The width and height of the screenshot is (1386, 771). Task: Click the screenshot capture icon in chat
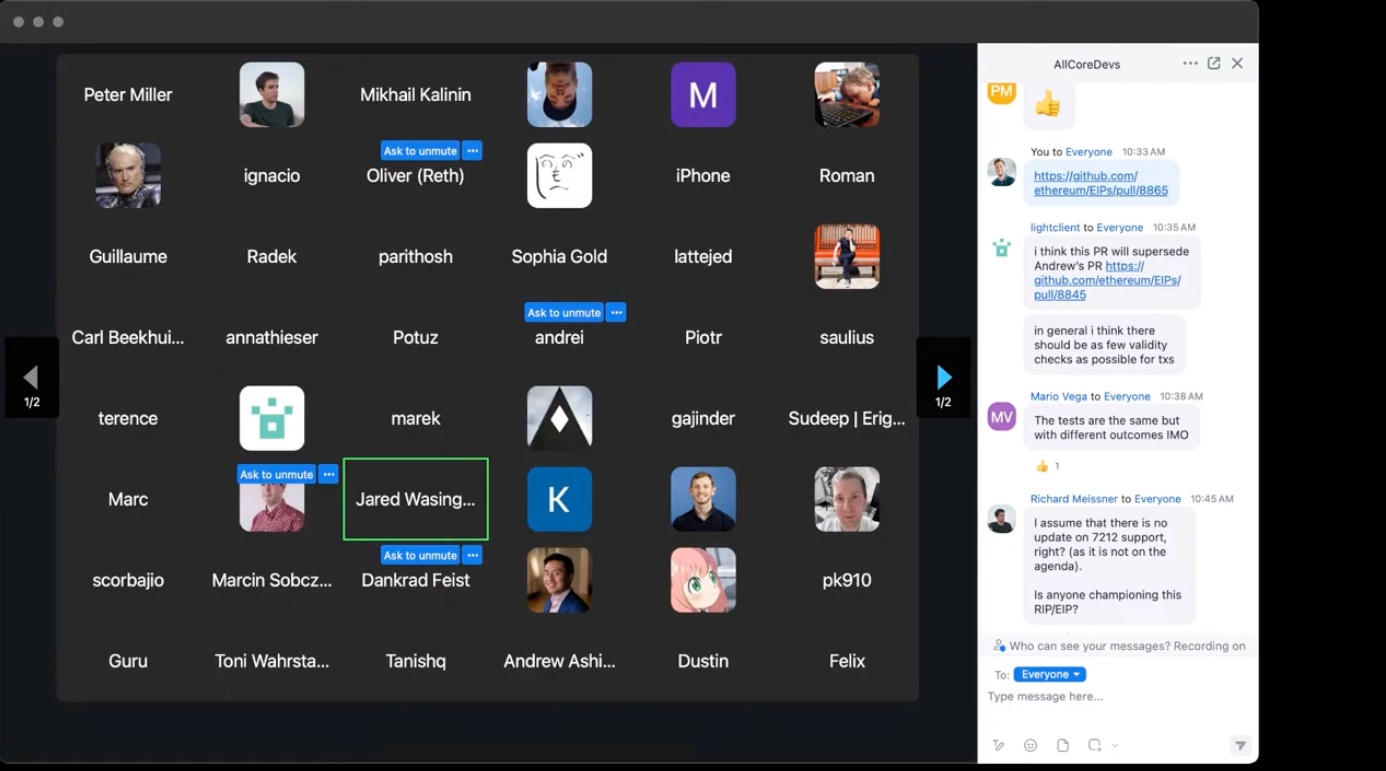1094,745
